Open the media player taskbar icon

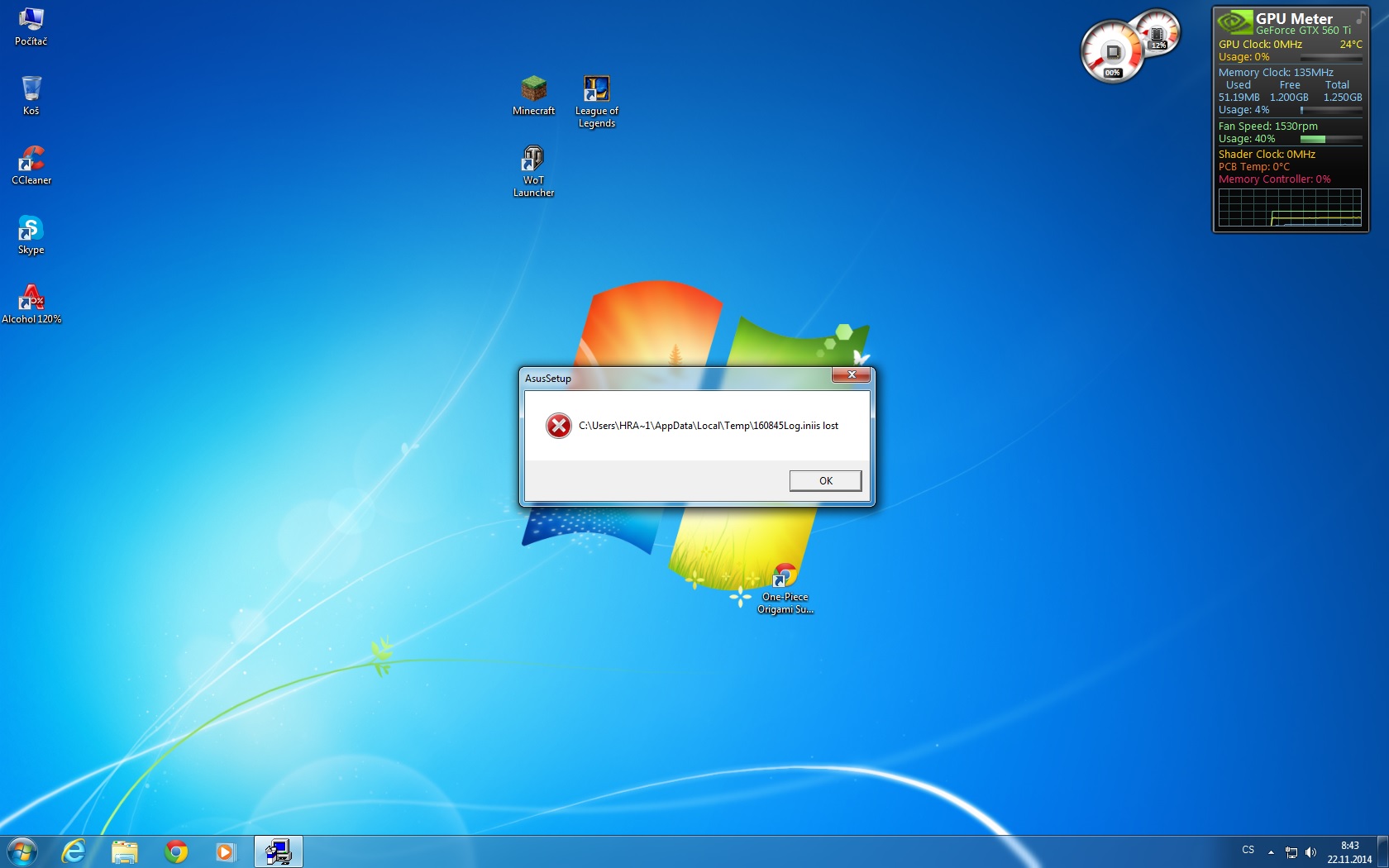225,851
